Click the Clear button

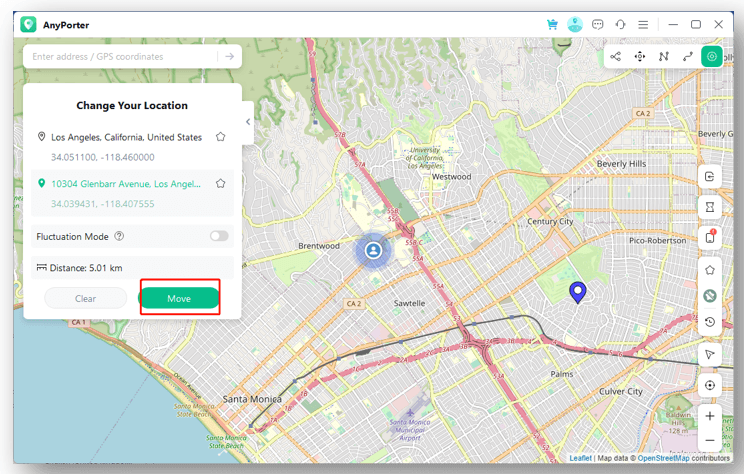(85, 298)
